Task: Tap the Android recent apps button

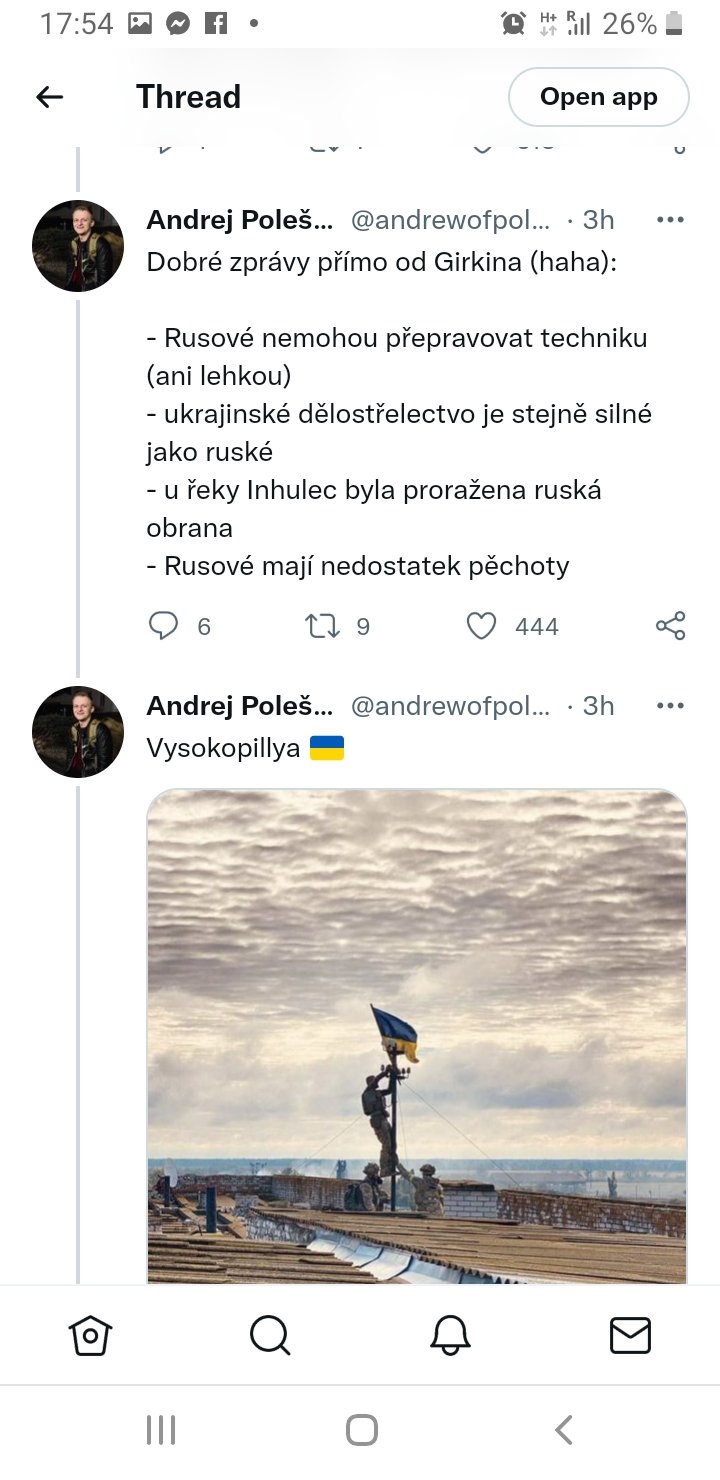Action: [x=161, y=1430]
